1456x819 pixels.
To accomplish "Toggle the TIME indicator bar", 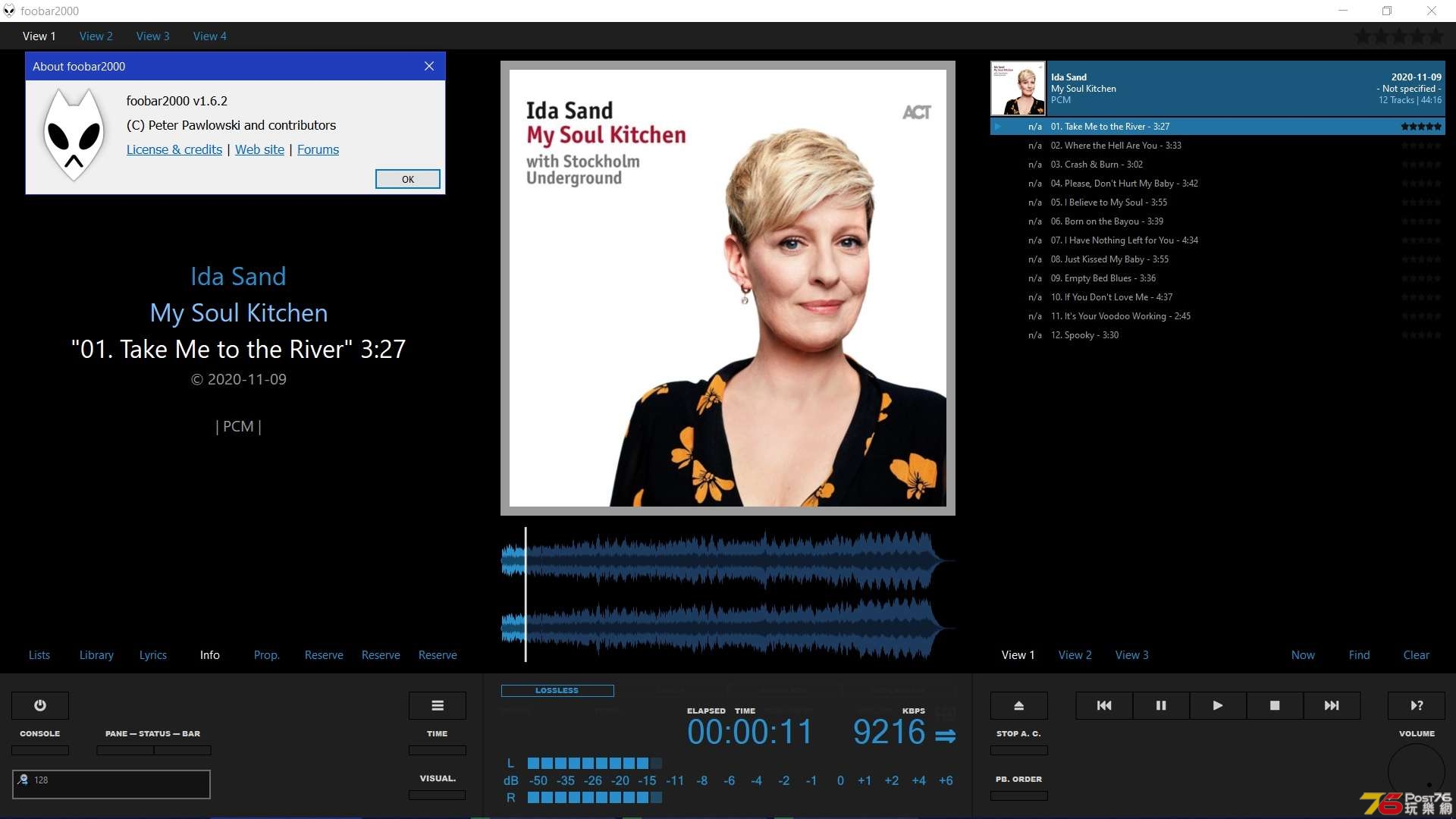I will pyautogui.click(x=438, y=750).
